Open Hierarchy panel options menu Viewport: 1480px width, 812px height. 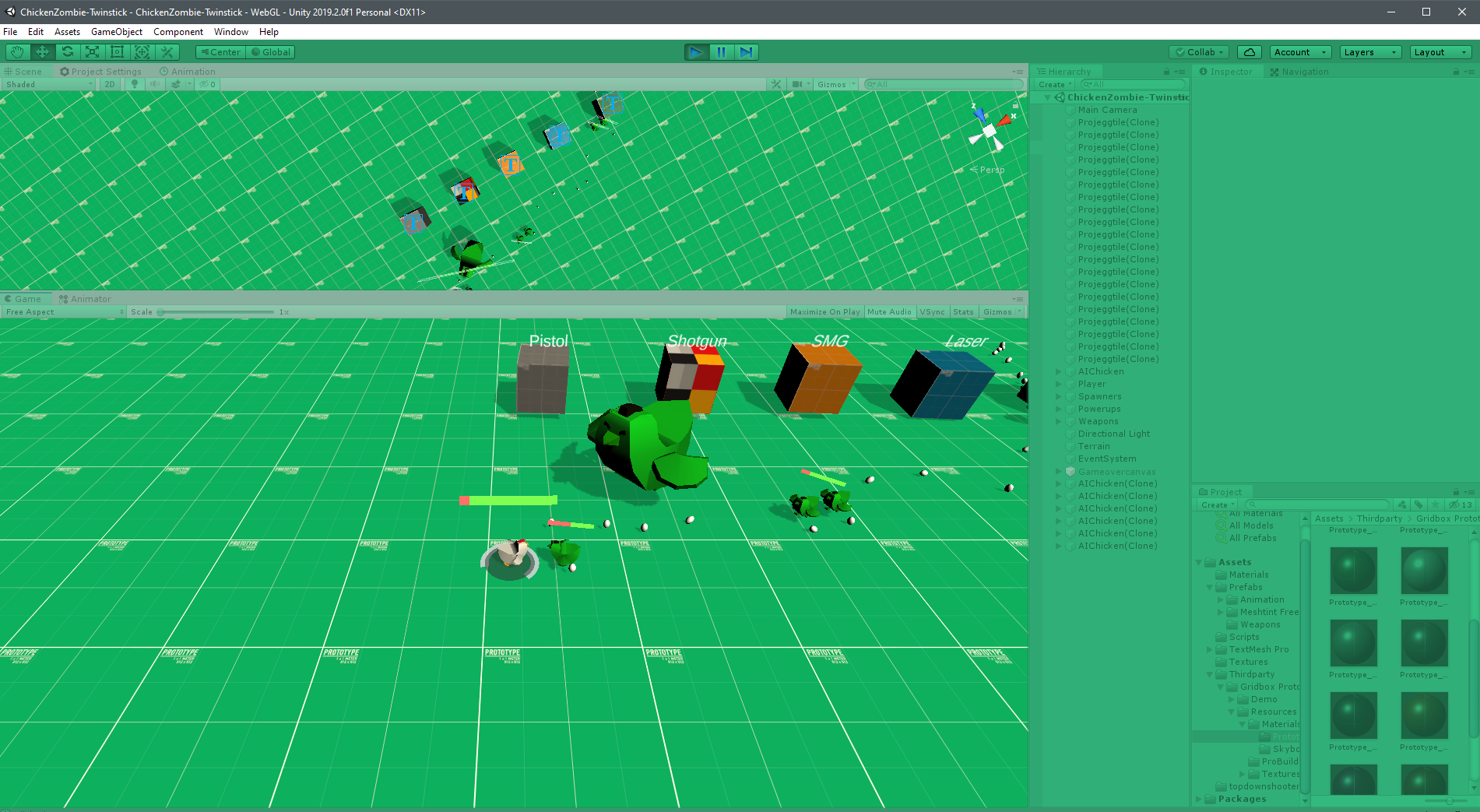click(1179, 72)
